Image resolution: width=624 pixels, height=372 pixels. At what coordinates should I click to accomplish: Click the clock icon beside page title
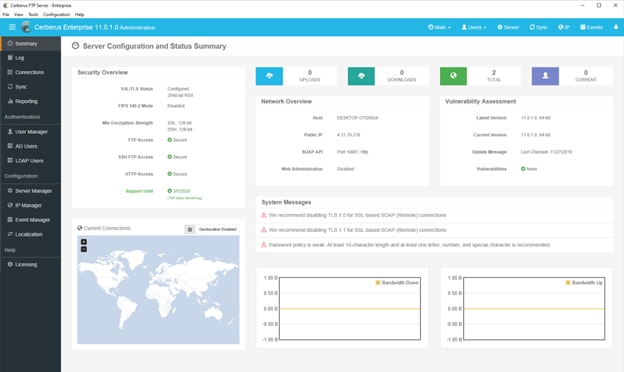(x=75, y=46)
